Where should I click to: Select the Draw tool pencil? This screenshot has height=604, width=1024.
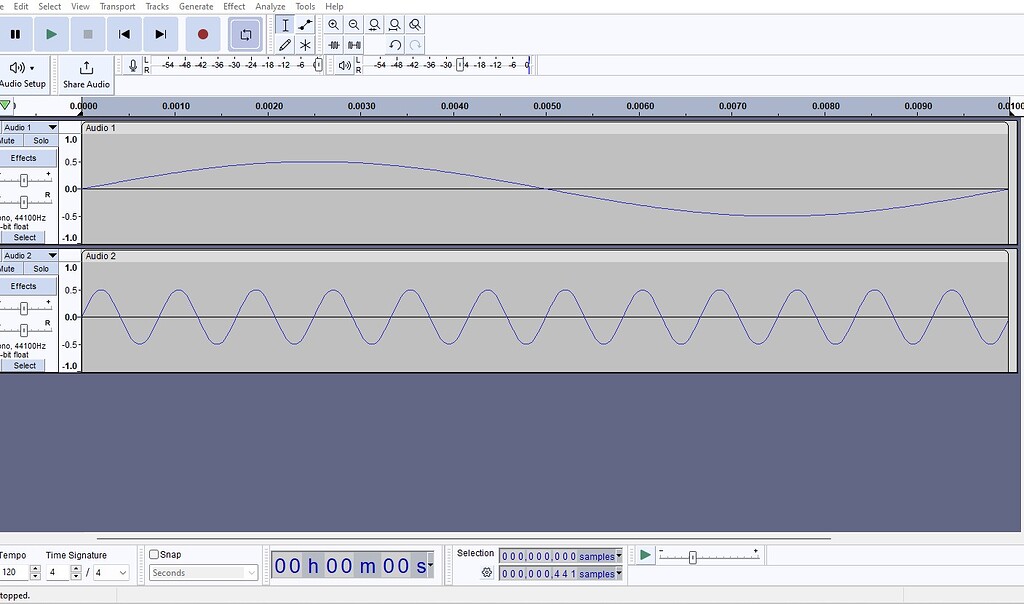[286, 44]
